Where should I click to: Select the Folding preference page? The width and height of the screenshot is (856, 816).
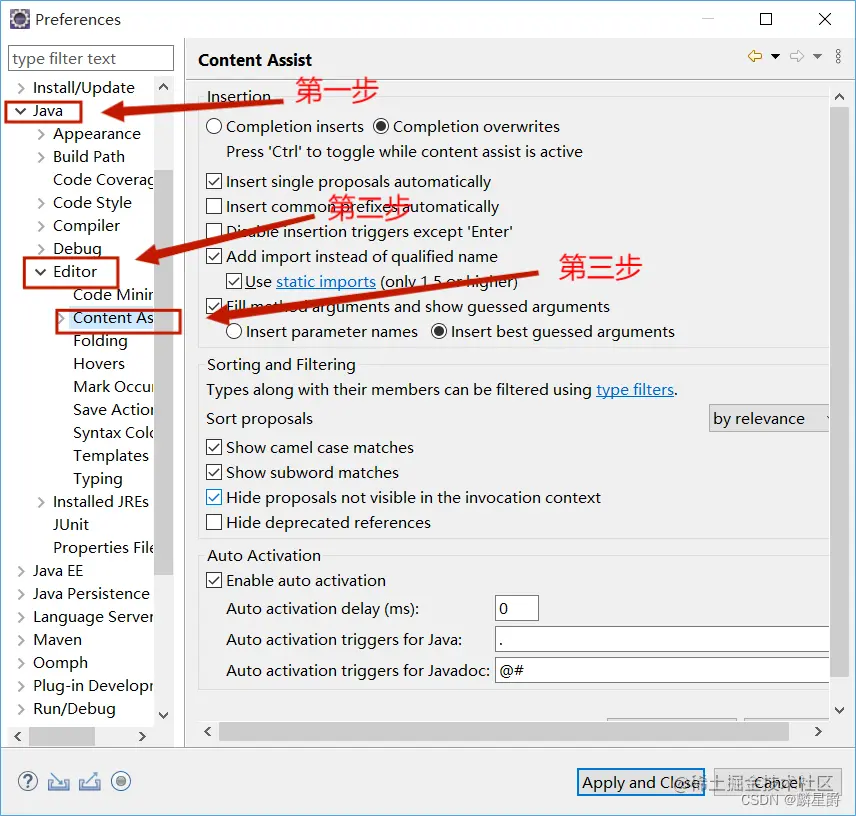coord(100,341)
